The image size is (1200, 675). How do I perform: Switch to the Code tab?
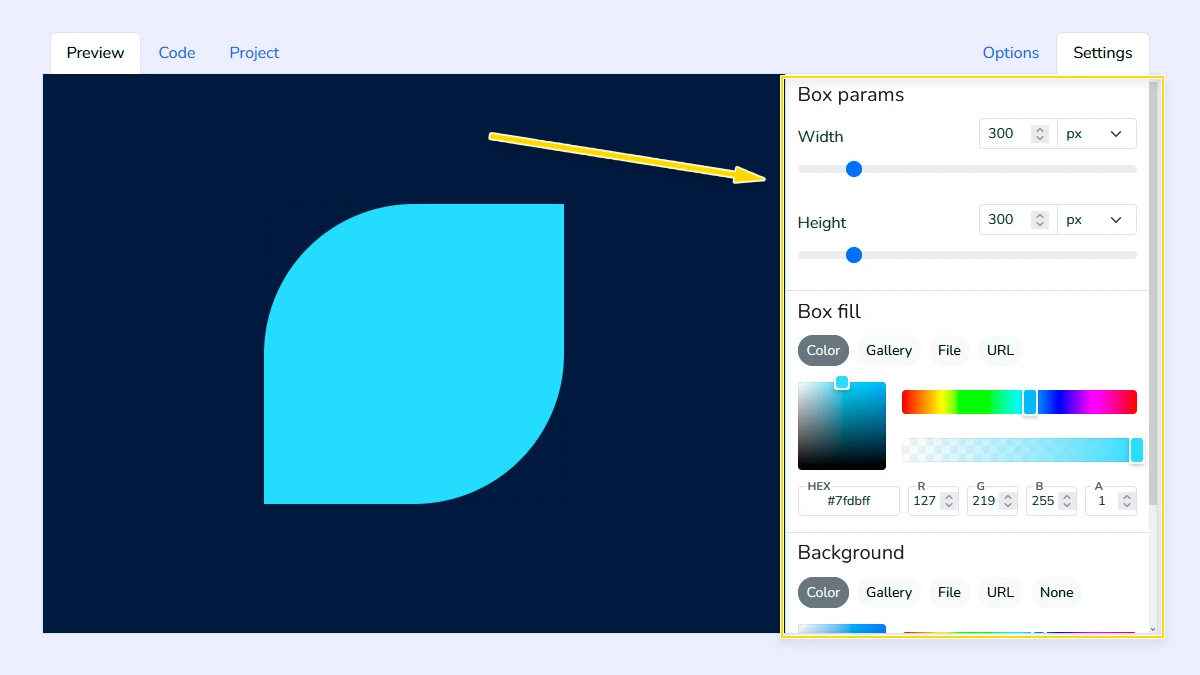(x=177, y=52)
